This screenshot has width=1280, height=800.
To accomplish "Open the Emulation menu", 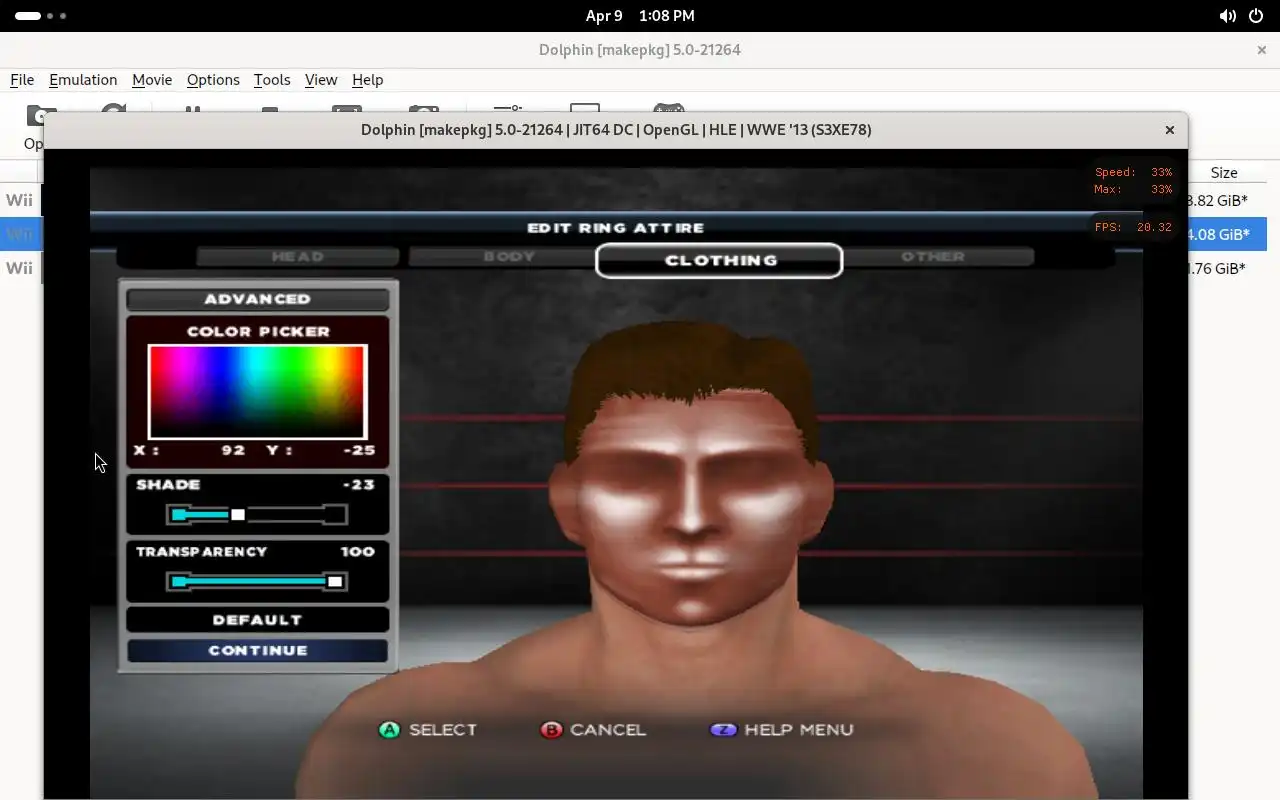I will pos(83,80).
